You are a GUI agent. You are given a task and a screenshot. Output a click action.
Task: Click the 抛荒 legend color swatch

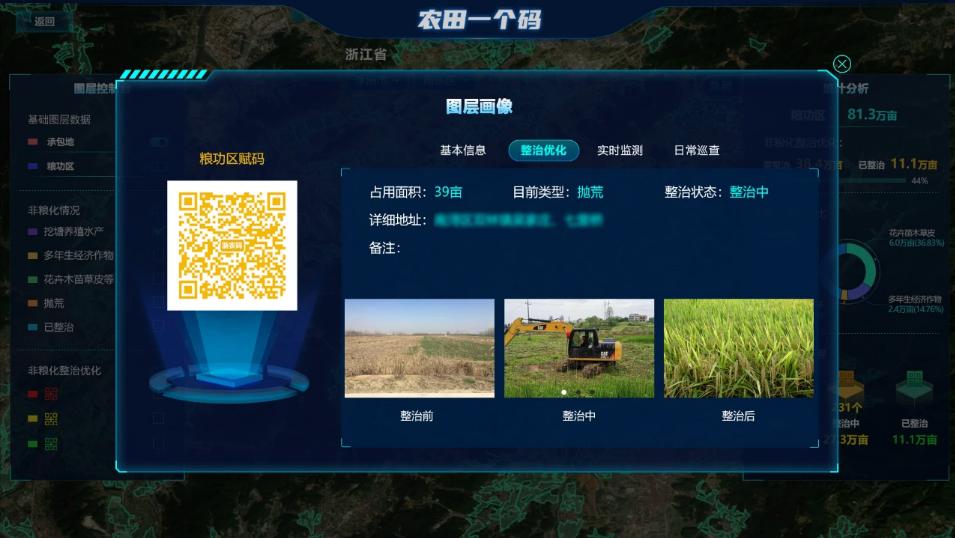[33, 304]
